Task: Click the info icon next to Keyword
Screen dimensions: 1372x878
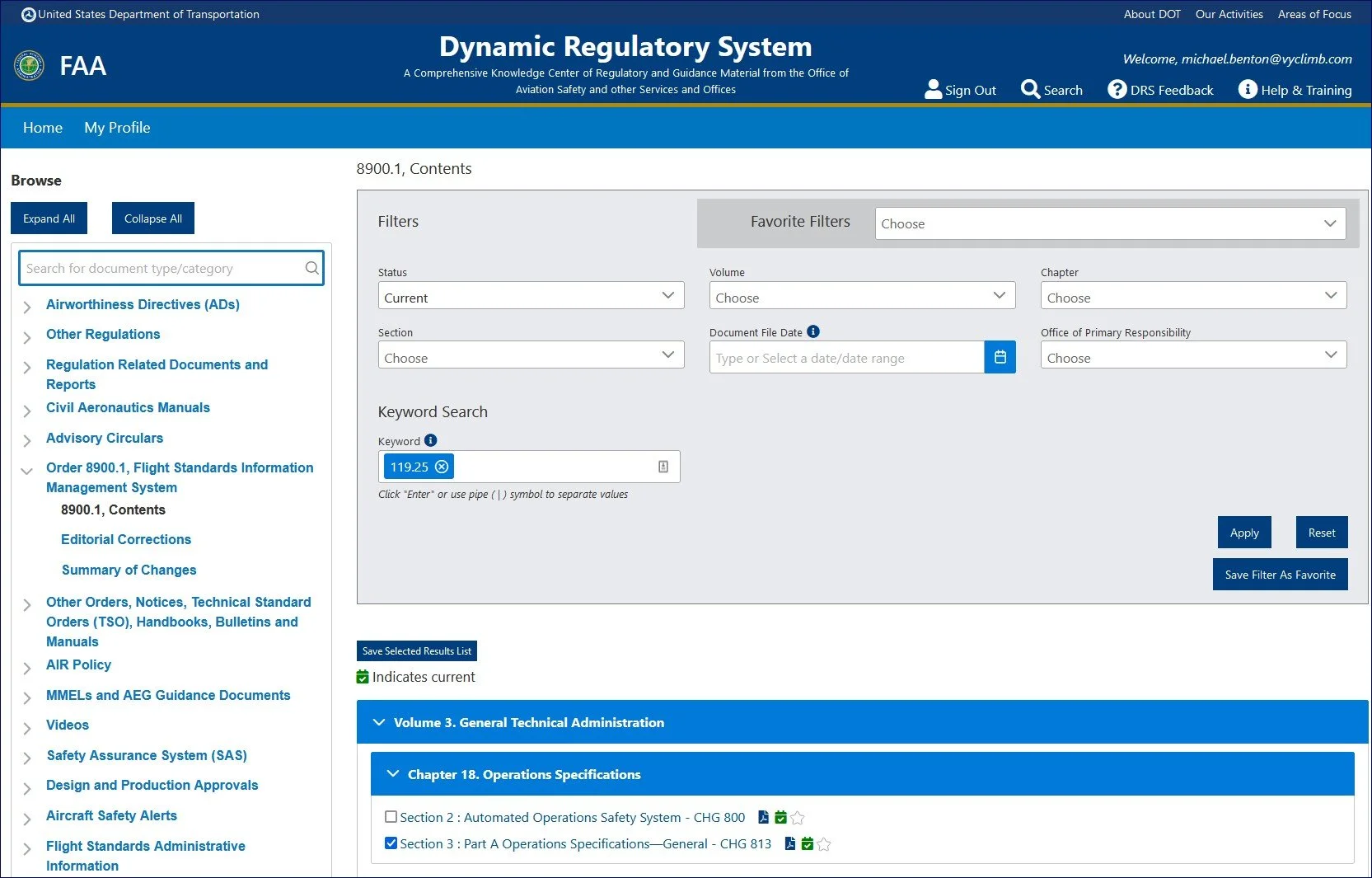Action: click(x=430, y=440)
